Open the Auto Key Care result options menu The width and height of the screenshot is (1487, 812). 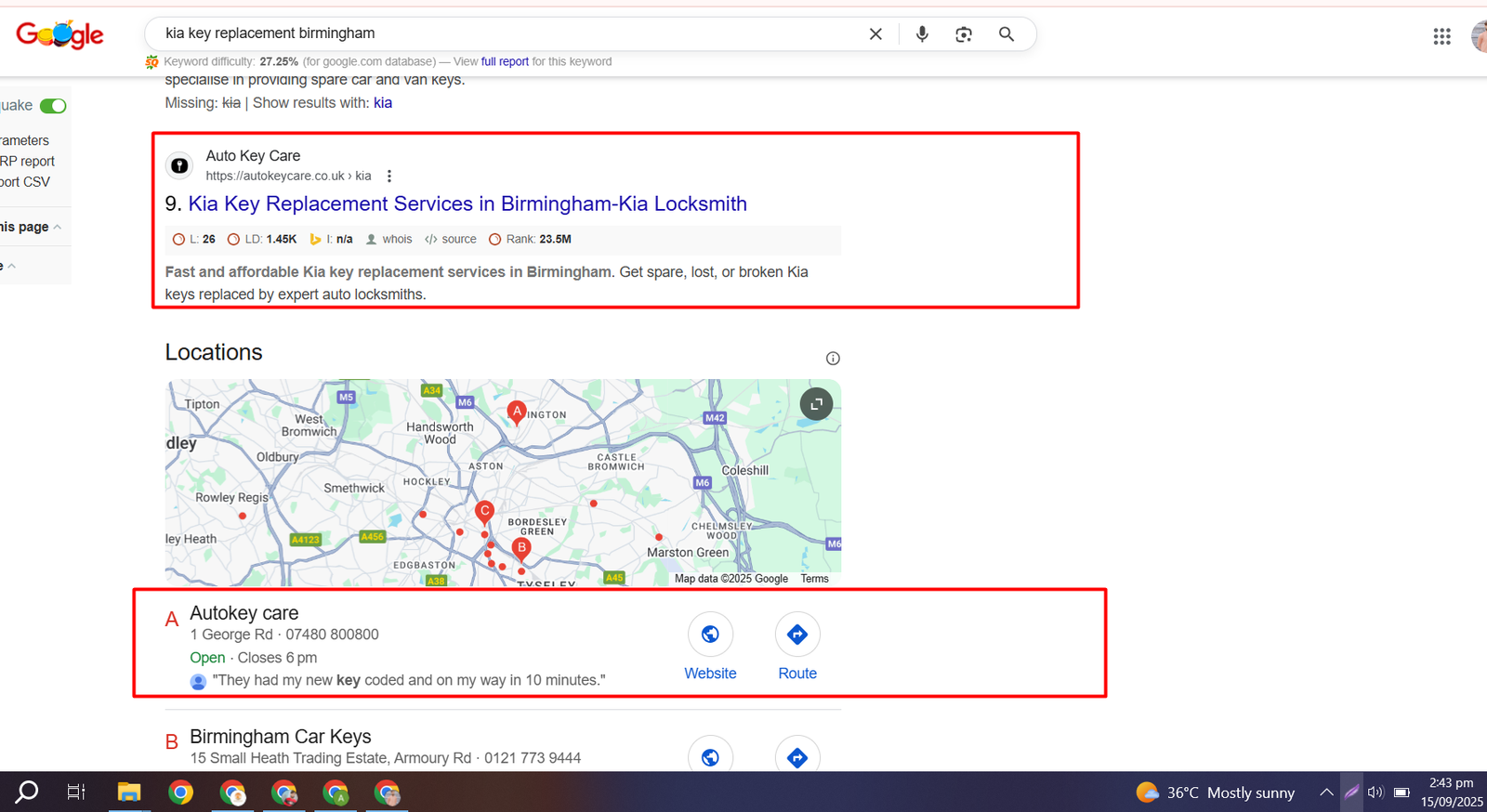click(x=389, y=177)
